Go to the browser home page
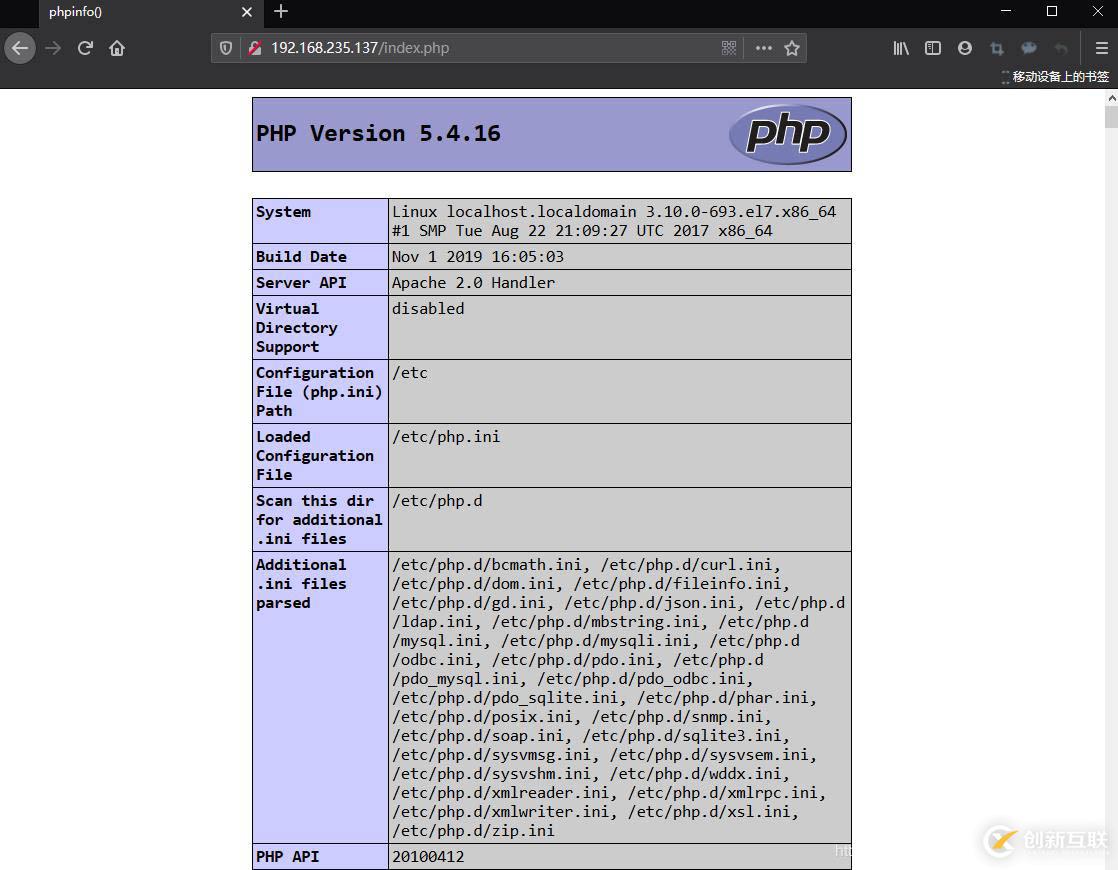Screen dimensions: 1118x870 coord(117,48)
